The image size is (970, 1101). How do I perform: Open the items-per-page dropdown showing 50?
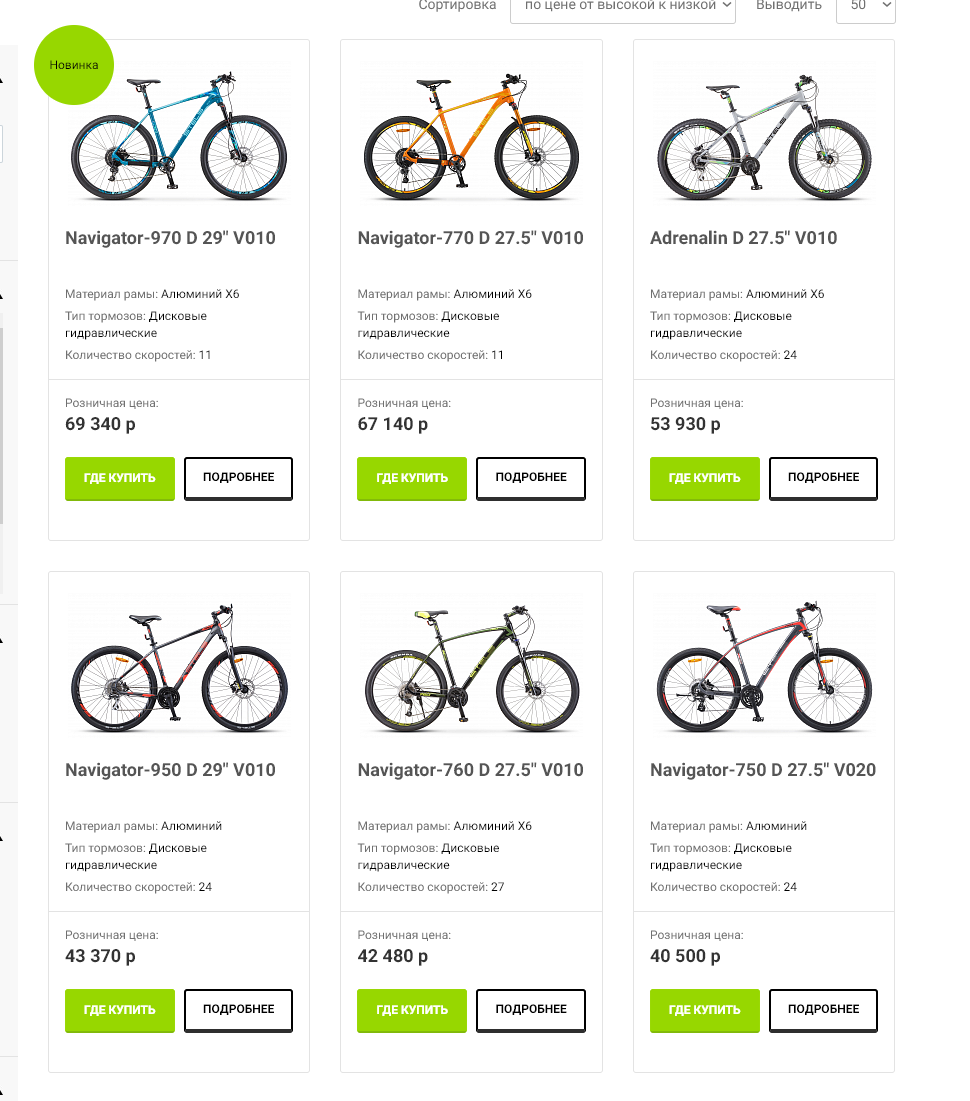(x=865, y=7)
